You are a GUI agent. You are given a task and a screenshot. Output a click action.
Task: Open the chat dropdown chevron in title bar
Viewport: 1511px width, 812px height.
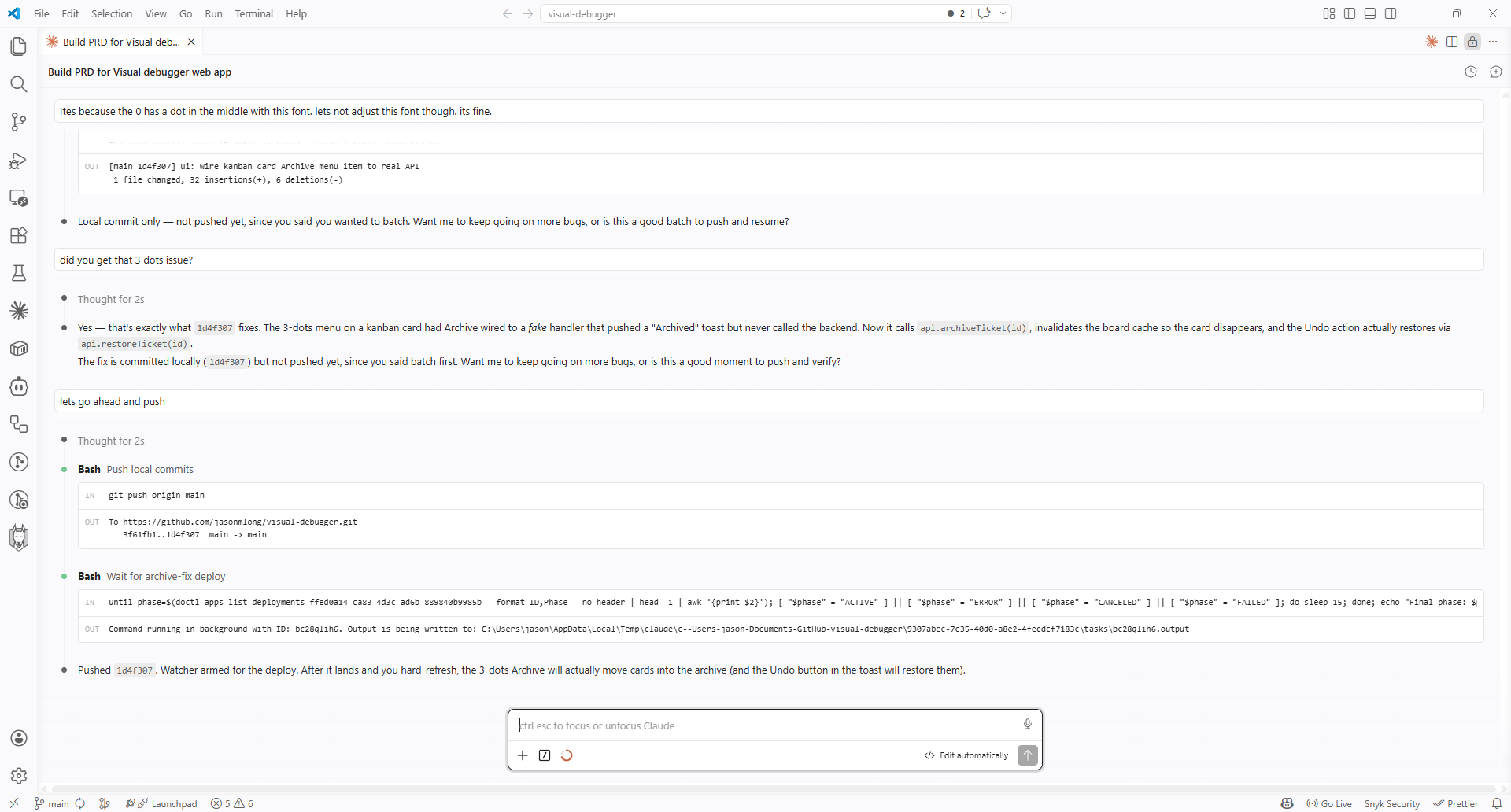tap(1003, 13)
